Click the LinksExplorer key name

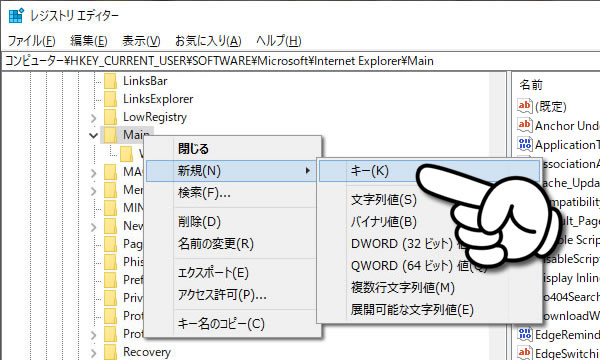[x=158, y=99]
